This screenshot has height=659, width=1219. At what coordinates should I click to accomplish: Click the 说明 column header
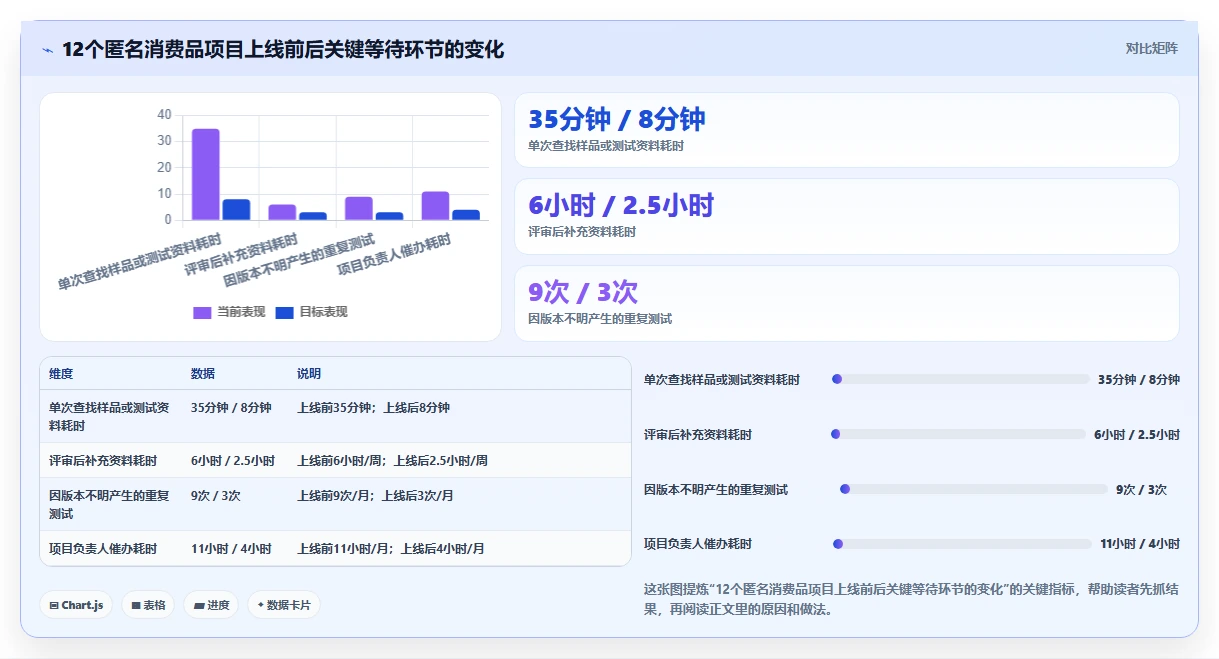[309, 374]
